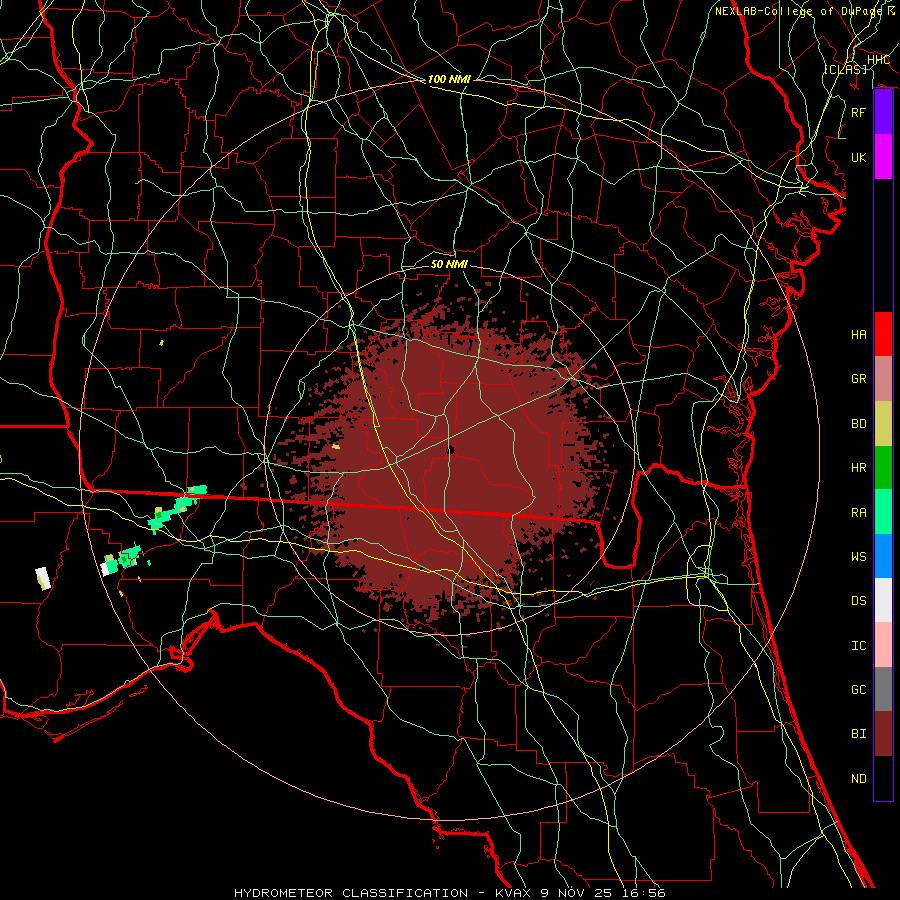Select the GR pink legend swatch

coord(883,378)
